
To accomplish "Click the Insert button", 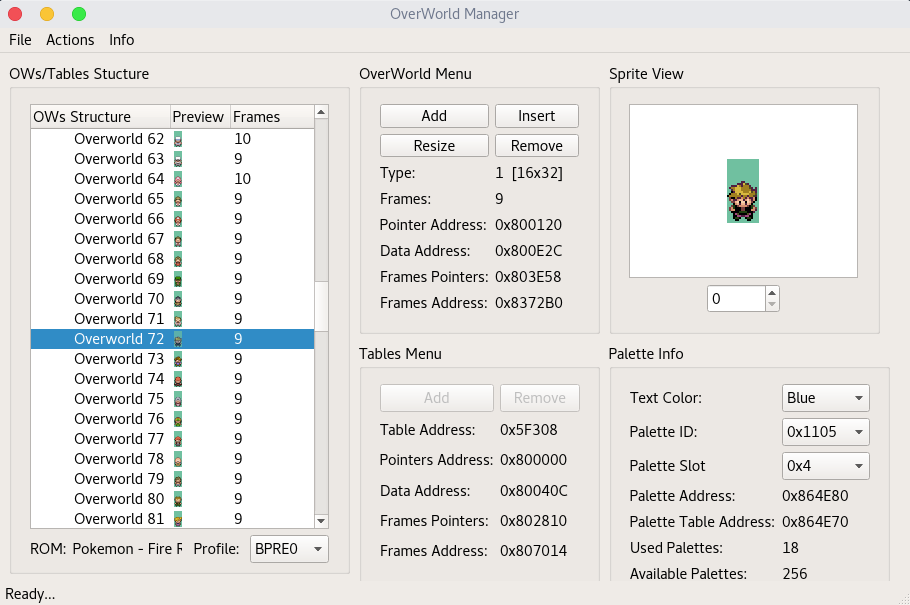I will tap(537, 116).
